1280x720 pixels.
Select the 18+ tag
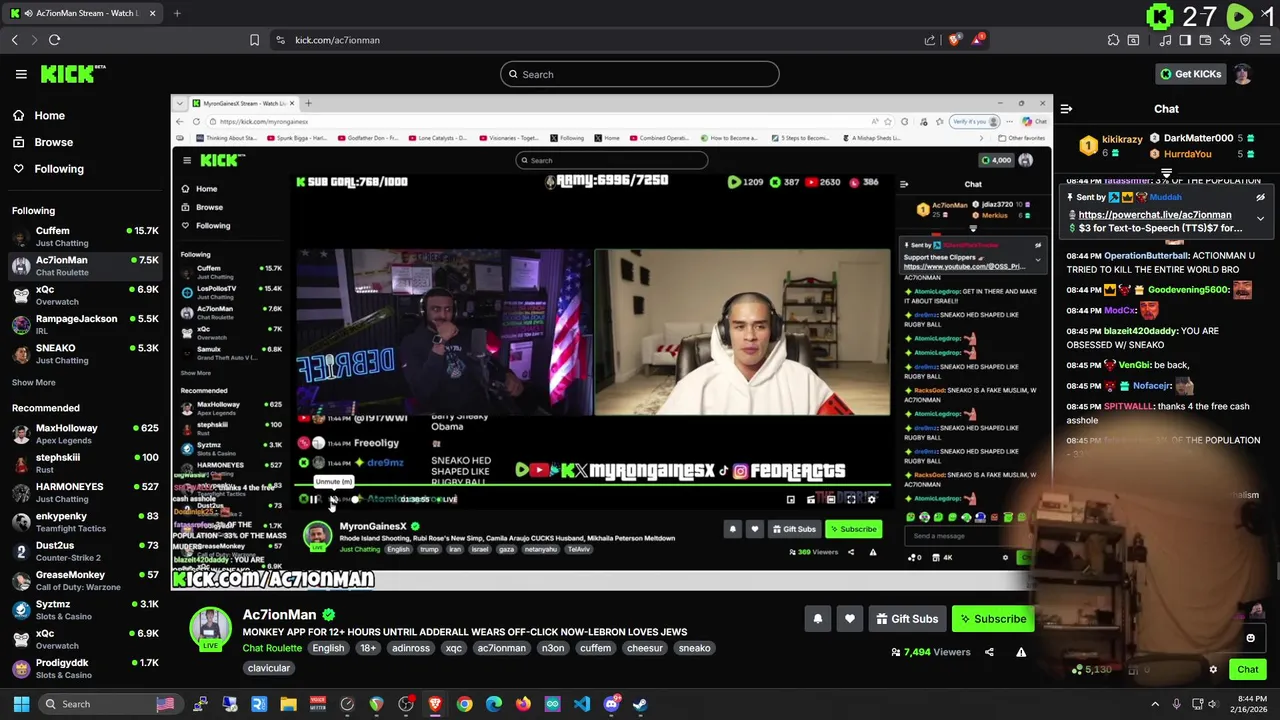[x=368, y=648]
